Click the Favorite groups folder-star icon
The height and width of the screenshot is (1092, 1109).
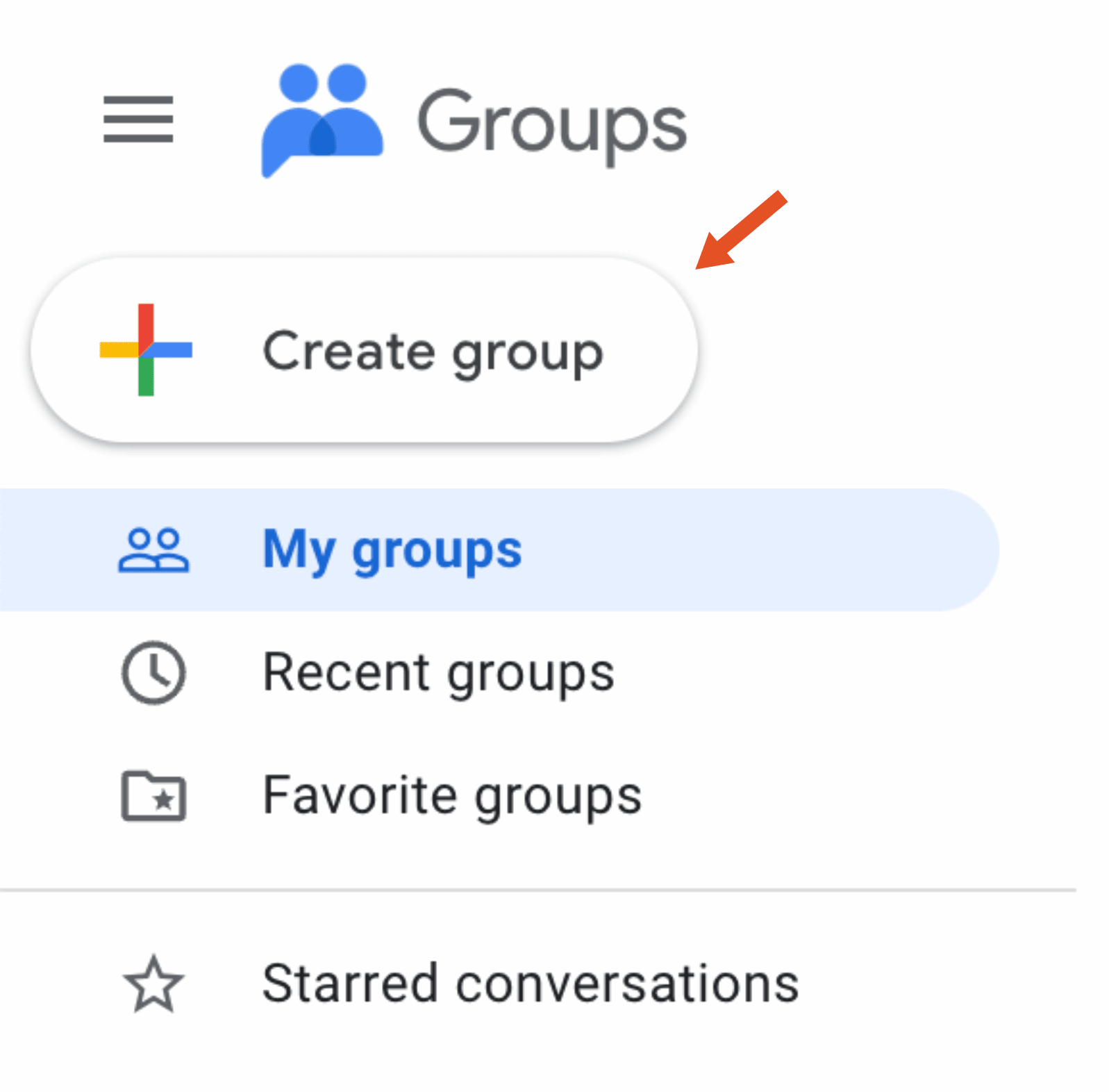153,795
